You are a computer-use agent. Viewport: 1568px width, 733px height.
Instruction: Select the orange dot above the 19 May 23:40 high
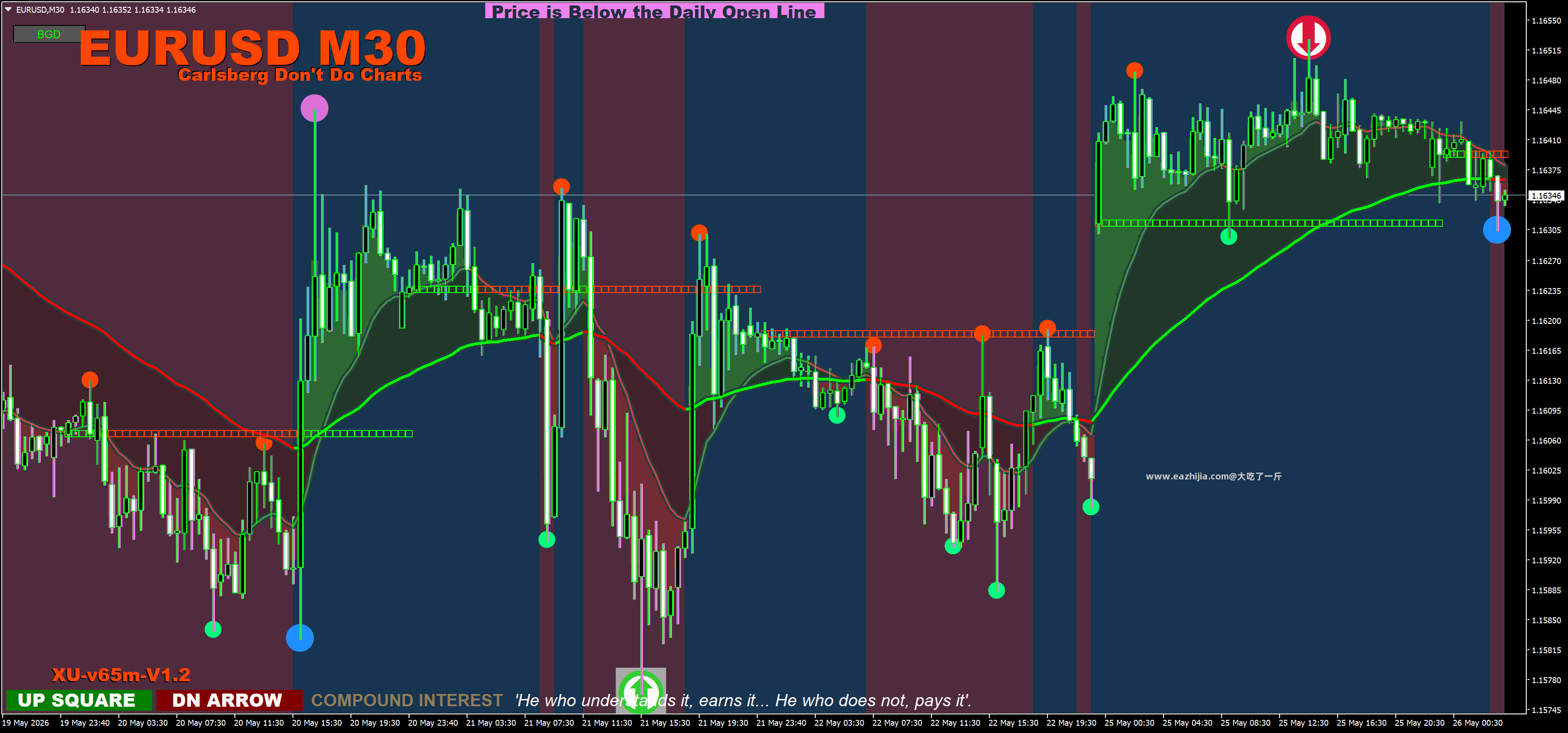tap(89, 380)
